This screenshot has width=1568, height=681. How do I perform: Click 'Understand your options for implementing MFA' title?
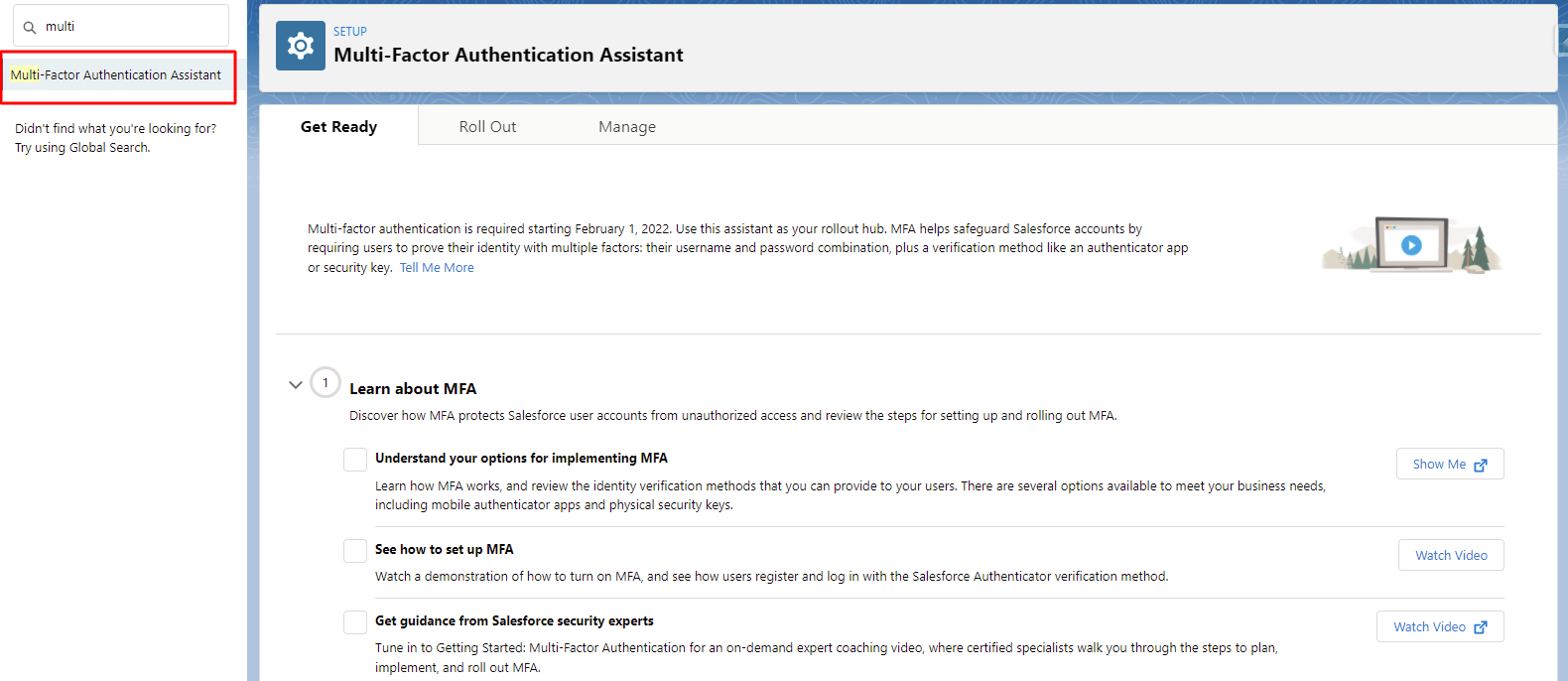coord(521,458)
